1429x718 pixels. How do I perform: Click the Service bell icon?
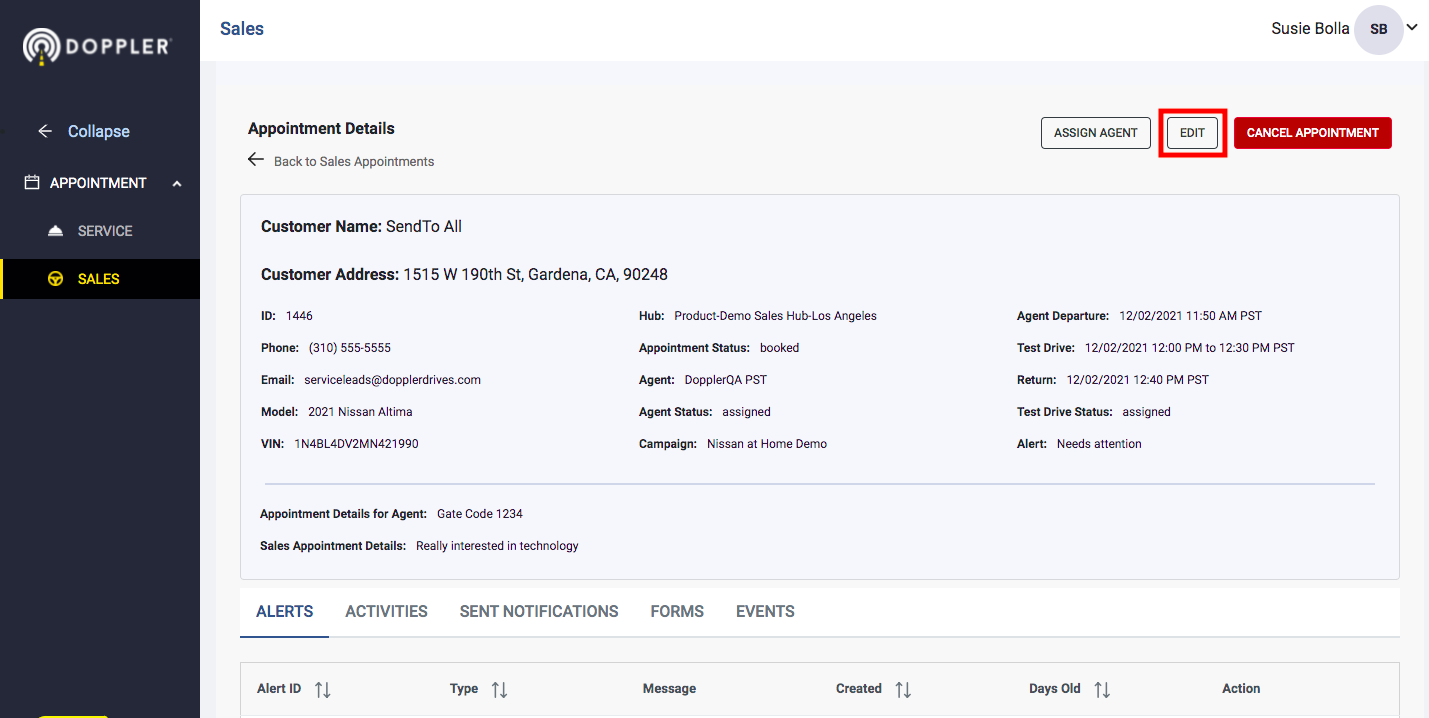pyautogui.click(x=56, y=231)
